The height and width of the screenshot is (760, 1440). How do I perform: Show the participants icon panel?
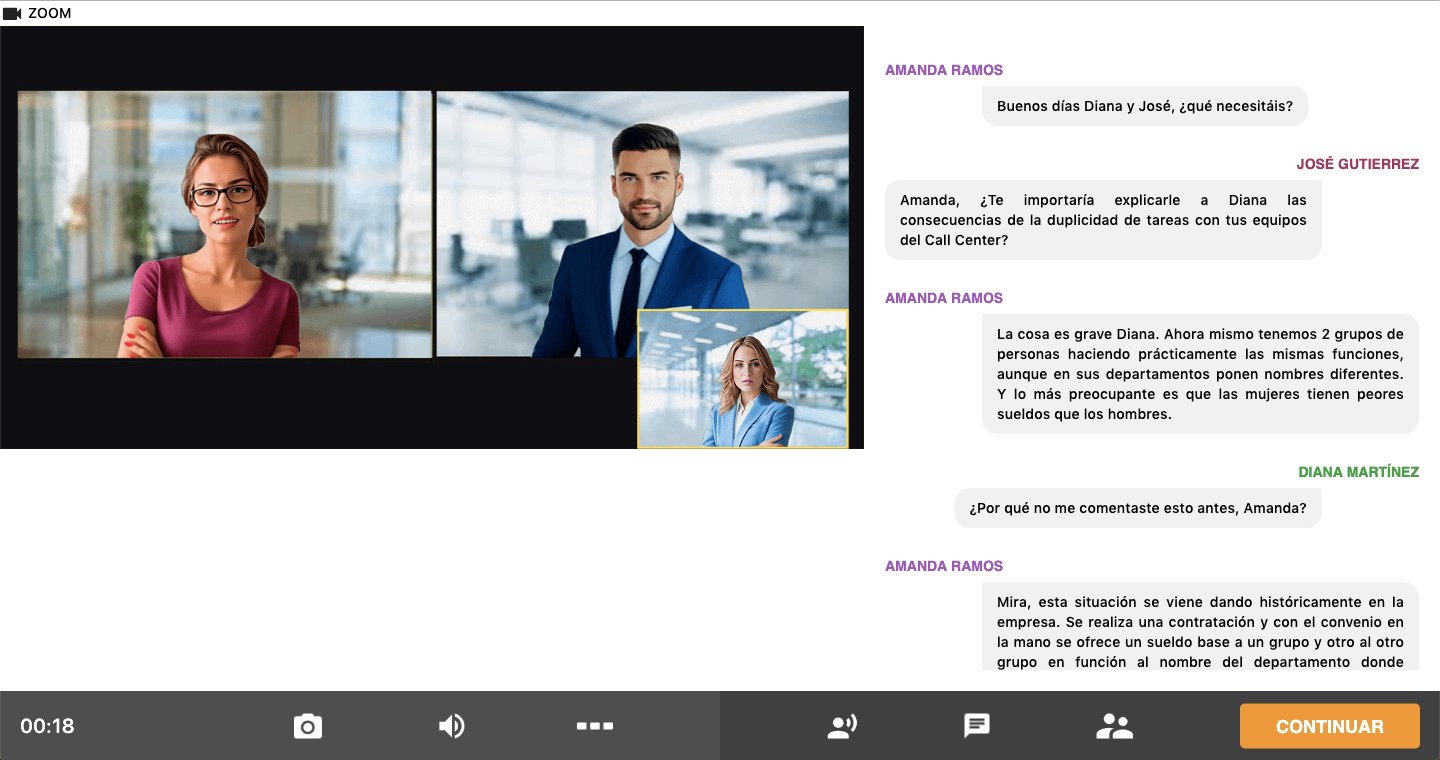point(1114,726)
